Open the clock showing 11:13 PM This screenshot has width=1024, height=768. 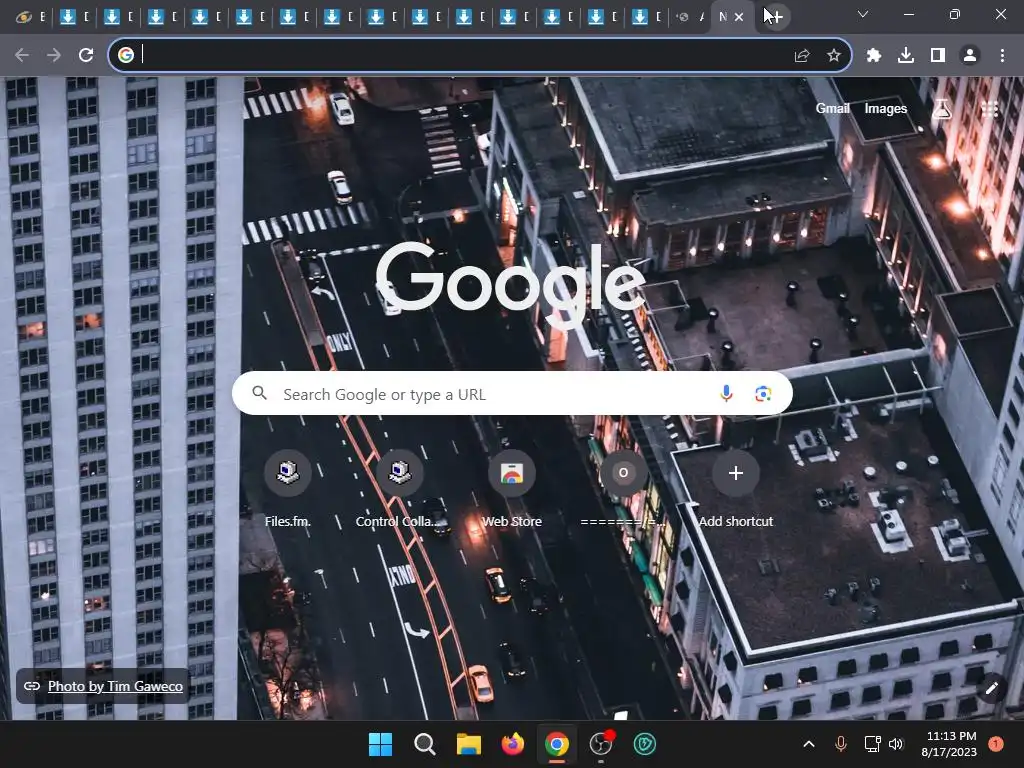949,744
